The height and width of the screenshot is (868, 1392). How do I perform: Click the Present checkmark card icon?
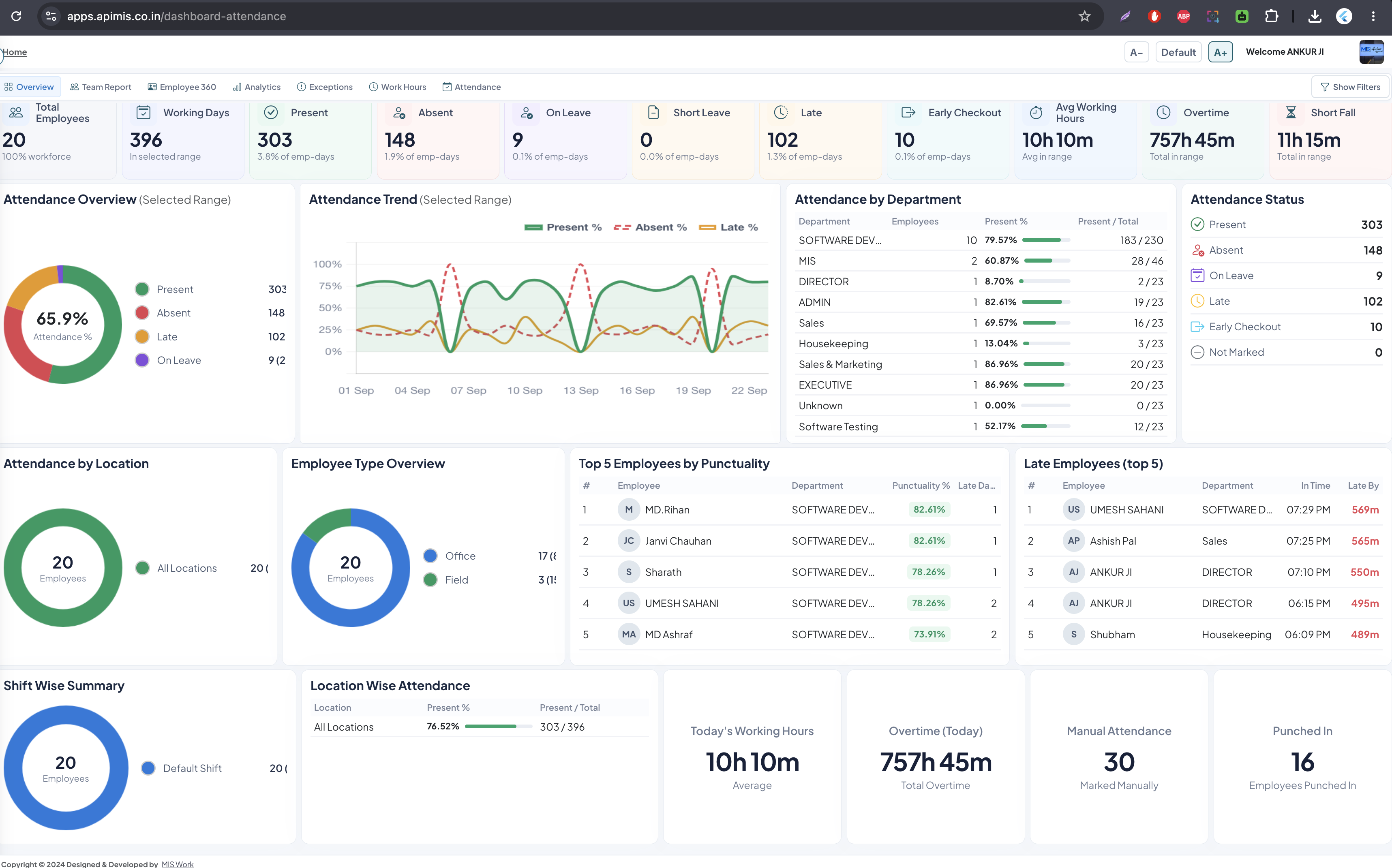[x=271, y=113]
